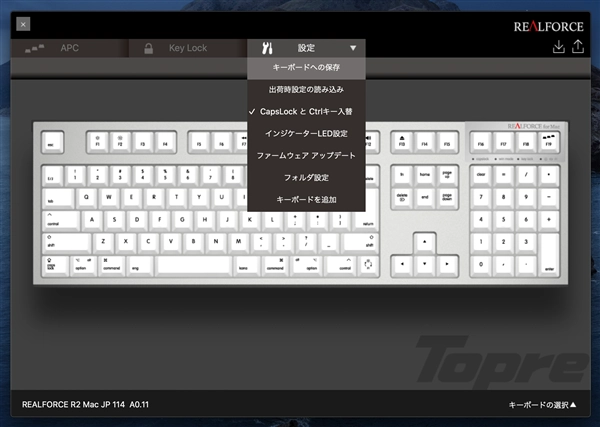This screenshot has width=600, height=427.
Task: Click the download-arrow icon near the REALFORCE logo
Action: [559, 47]
